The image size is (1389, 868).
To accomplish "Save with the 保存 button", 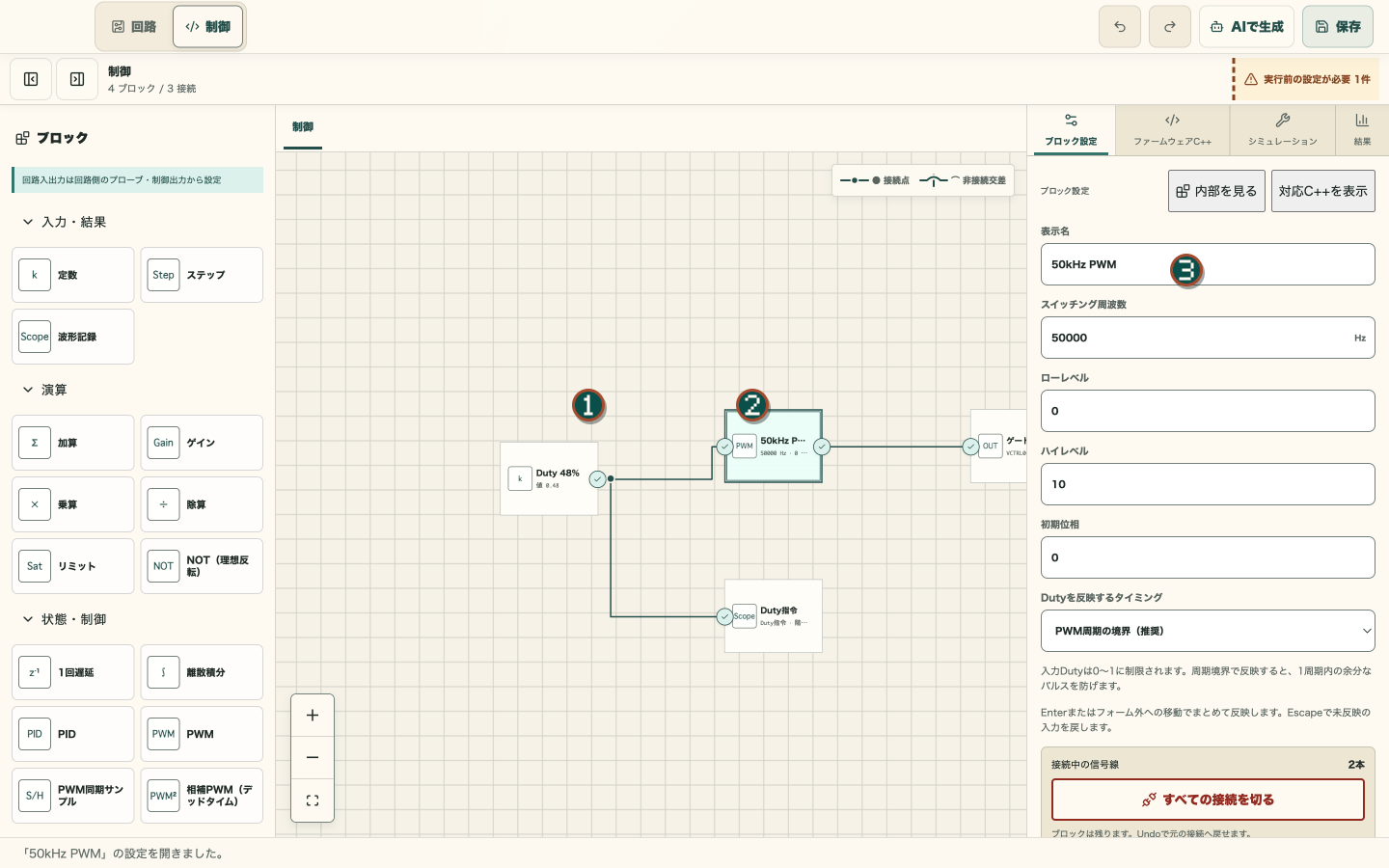I will click(1338, 27).
